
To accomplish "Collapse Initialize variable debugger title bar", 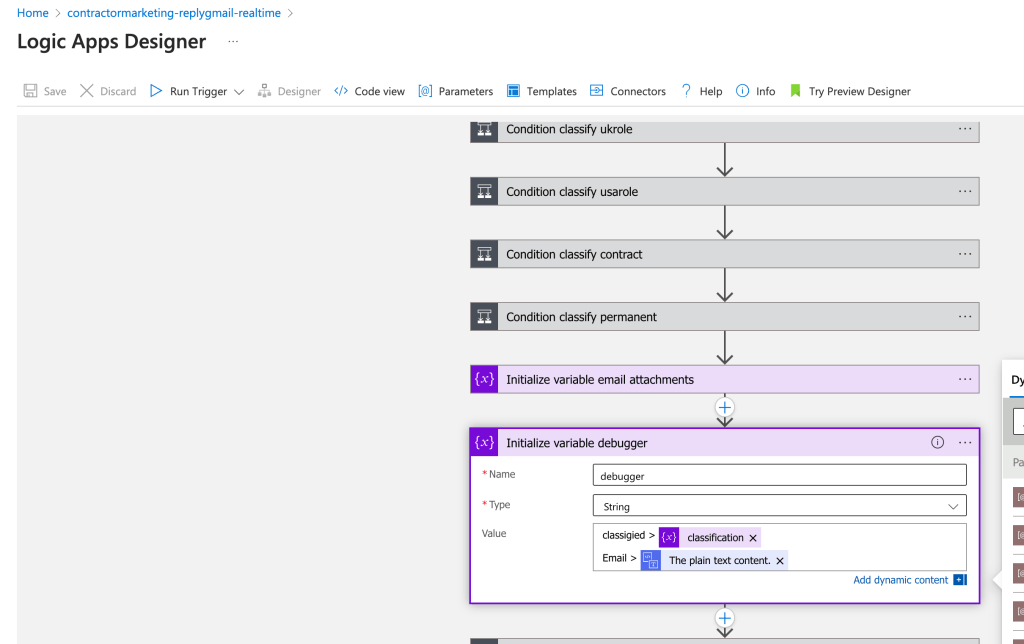I will (x=725, y=443).
